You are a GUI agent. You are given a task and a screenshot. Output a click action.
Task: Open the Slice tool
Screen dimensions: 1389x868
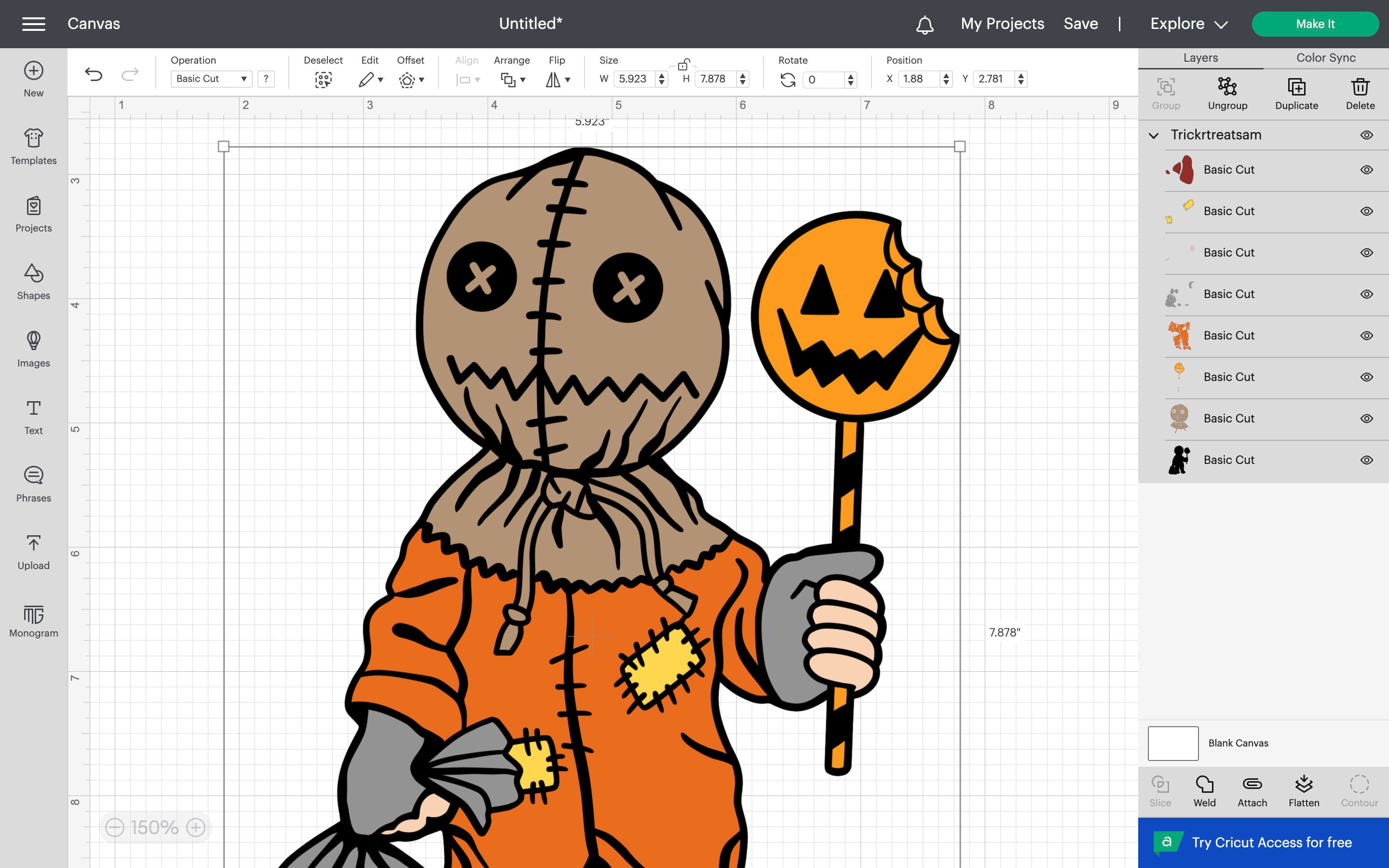click(x=1160, y=790)
